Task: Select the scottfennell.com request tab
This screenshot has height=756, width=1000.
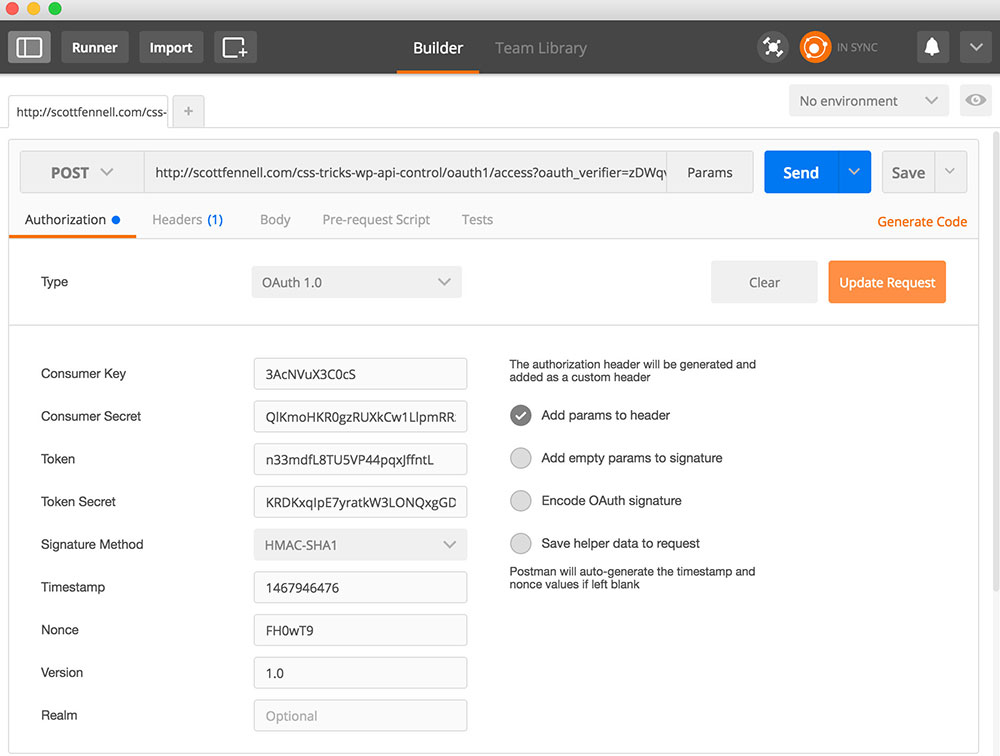Action: click(89, 112)
